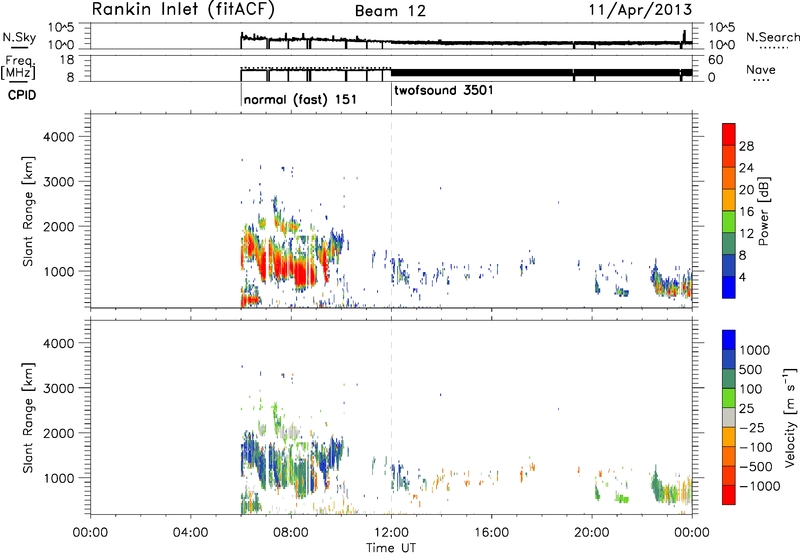This screenshot has height=554, width=800.
Task: Click the '18' frequency axis tick
Action: tap(68, 60)
